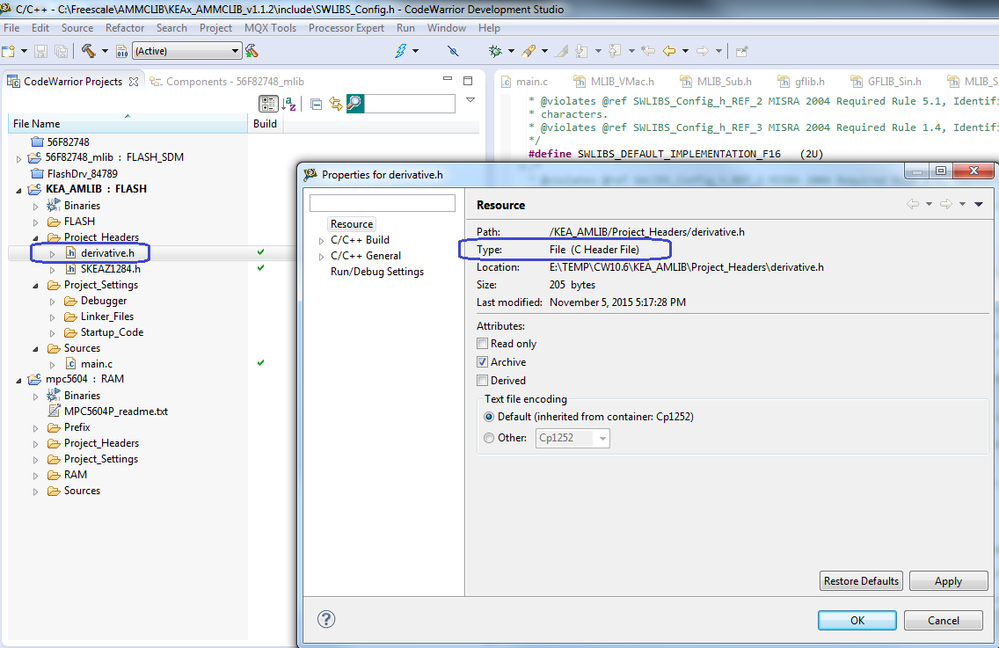Click the binary file 010 icon
The height and width of the screenshot is (648, 999).
coord(122,51)
